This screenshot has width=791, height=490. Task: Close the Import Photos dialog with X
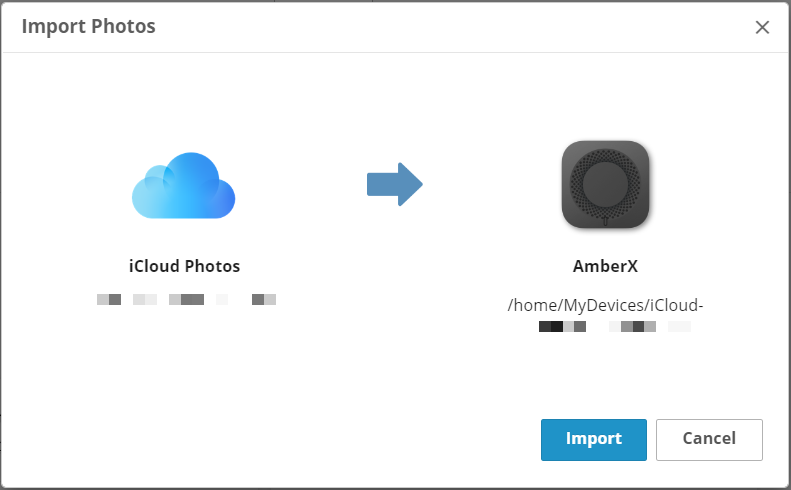click(x=762, y=27)
